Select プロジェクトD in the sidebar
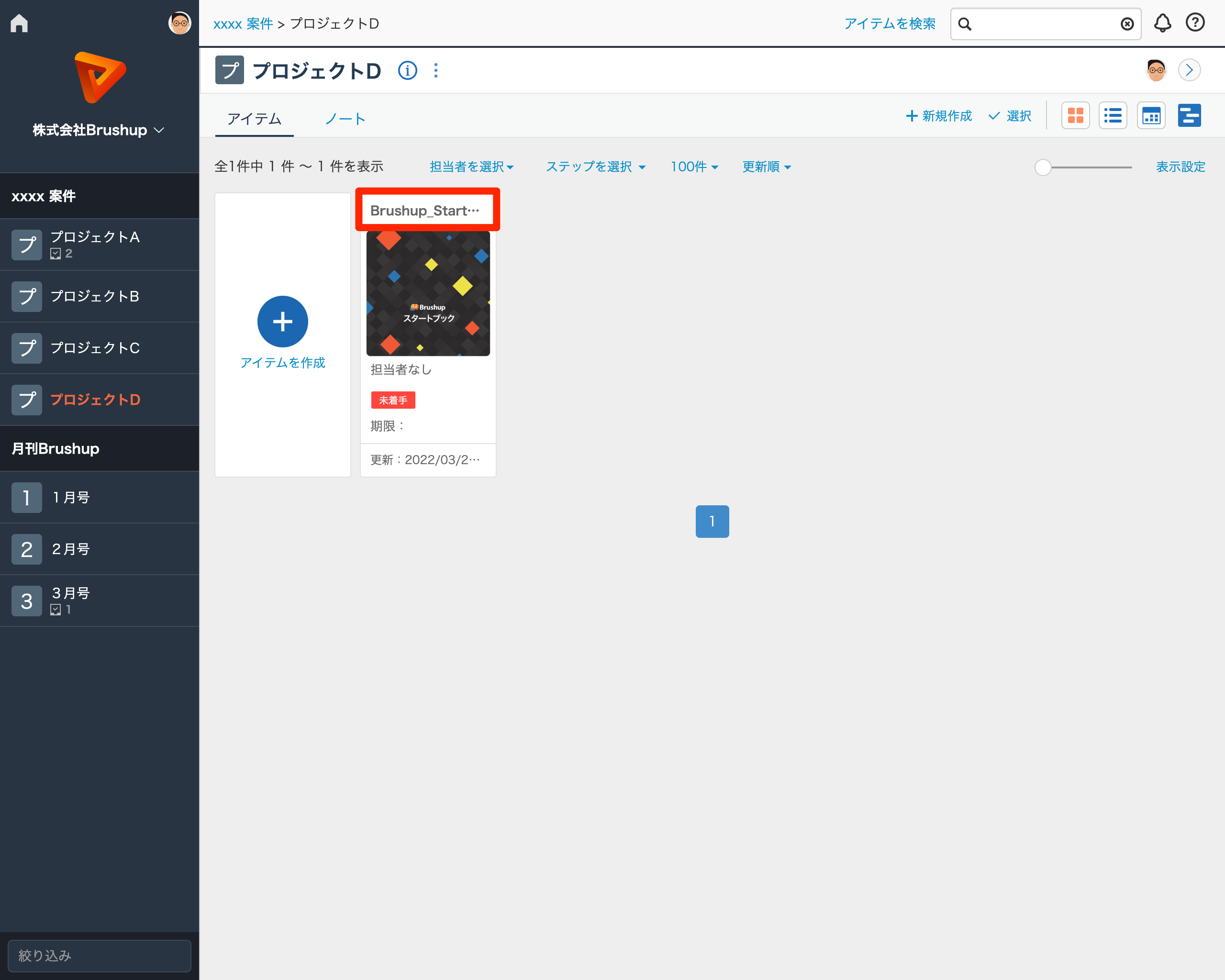The height and width of the screenshot is (980, 1225). tap(100, 400)
